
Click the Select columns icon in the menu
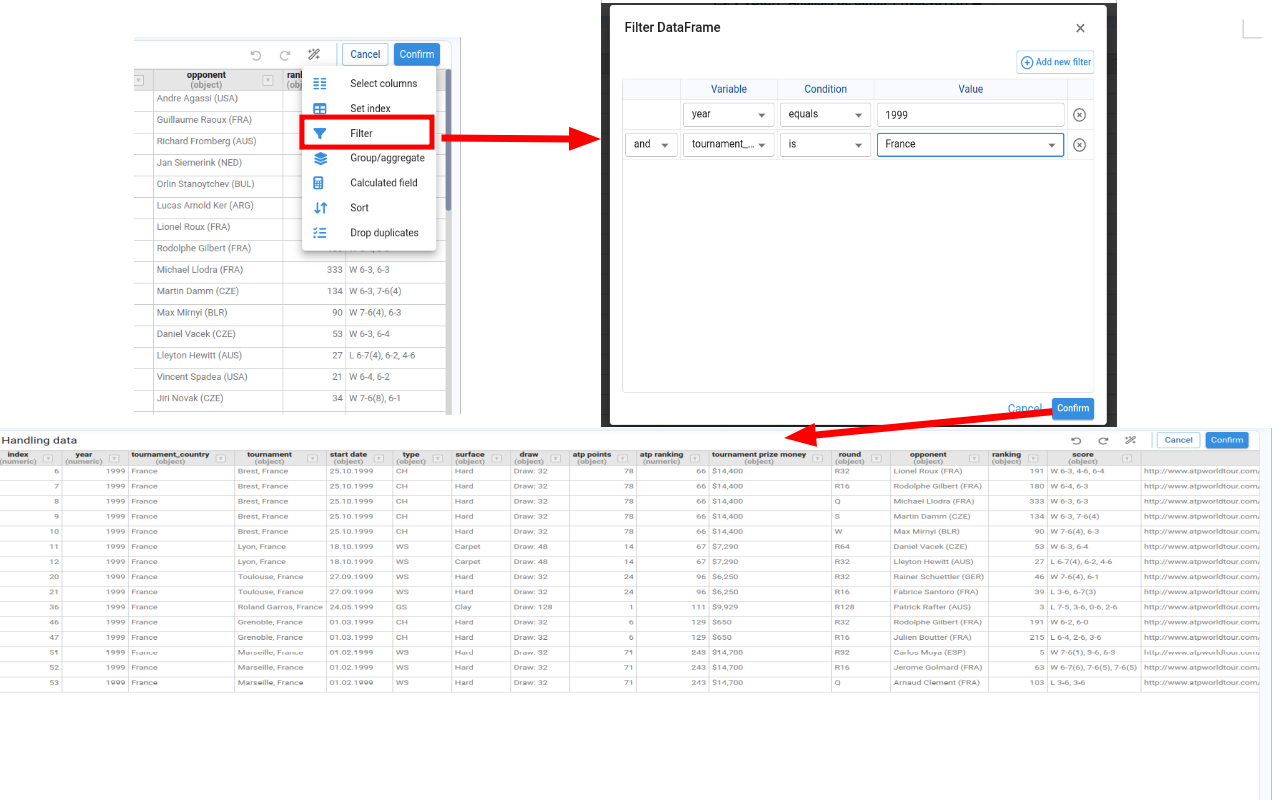[320, 84]
